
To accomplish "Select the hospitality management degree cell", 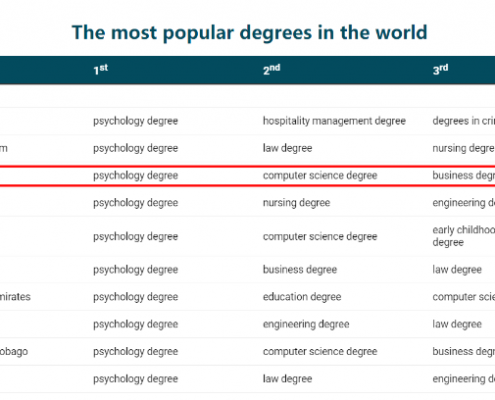I will coord(334,121).
